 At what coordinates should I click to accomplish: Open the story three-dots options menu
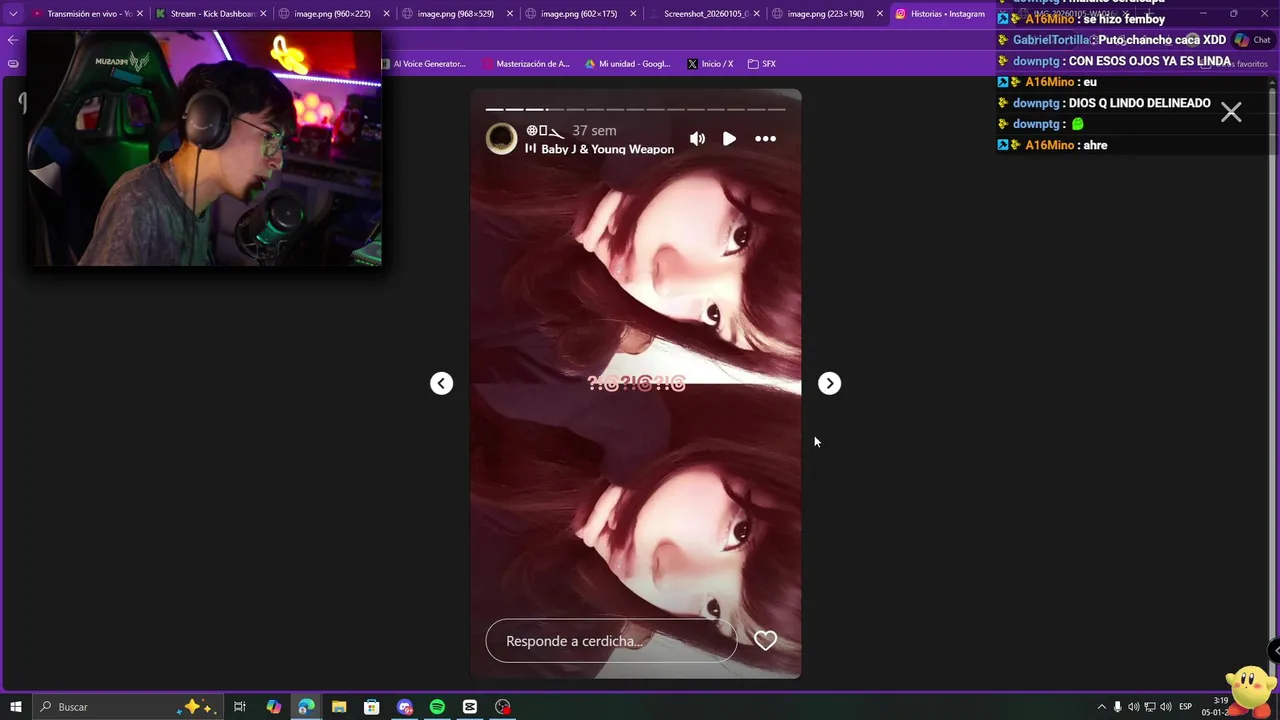tap(765, 139)
